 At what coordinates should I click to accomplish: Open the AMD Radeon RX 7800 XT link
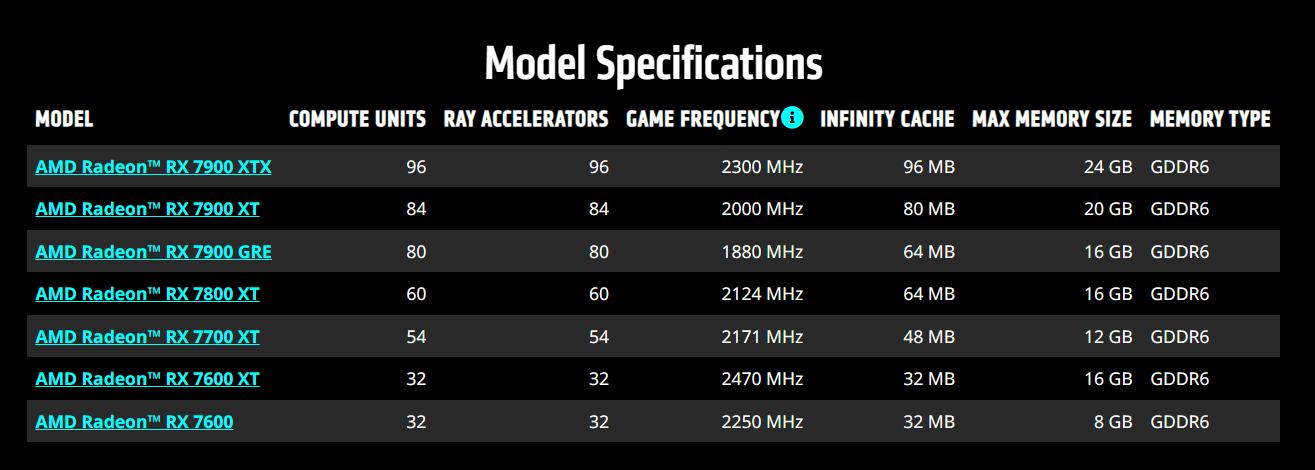[x=148, y=294]
